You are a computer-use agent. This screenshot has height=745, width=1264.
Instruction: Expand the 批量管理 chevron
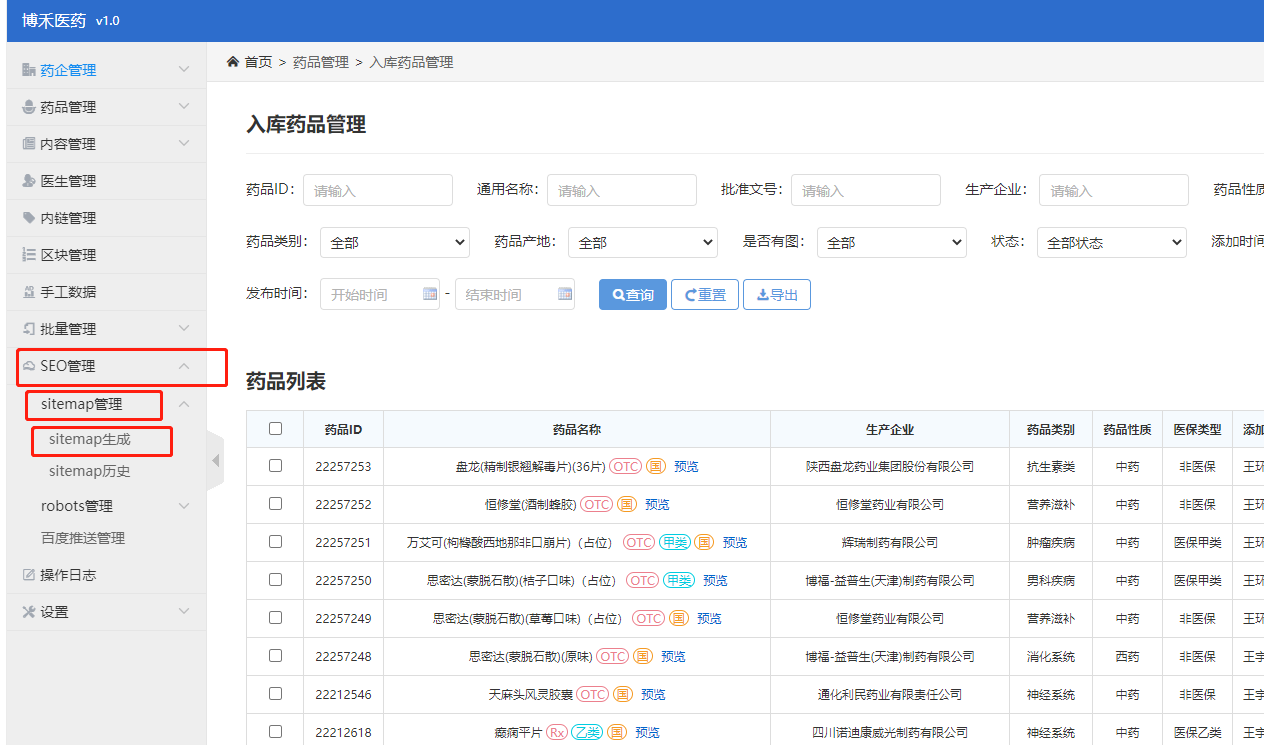(184, 328)
